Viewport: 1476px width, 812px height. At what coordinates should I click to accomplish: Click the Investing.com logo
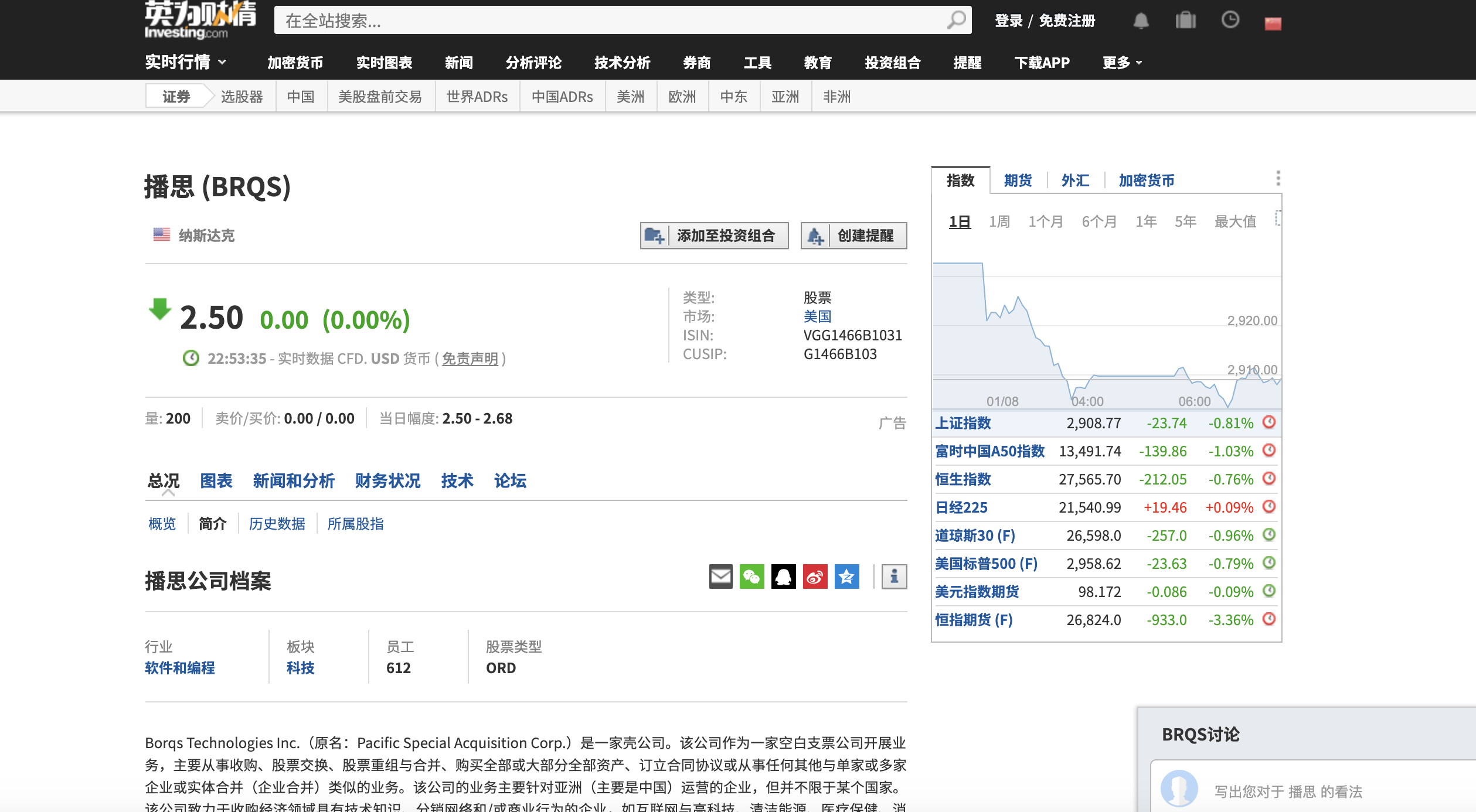200,20
